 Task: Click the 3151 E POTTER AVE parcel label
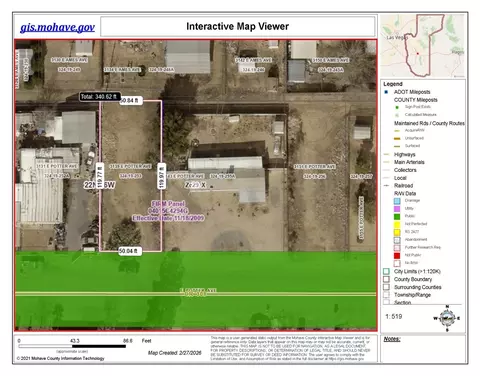click(314, 166)
